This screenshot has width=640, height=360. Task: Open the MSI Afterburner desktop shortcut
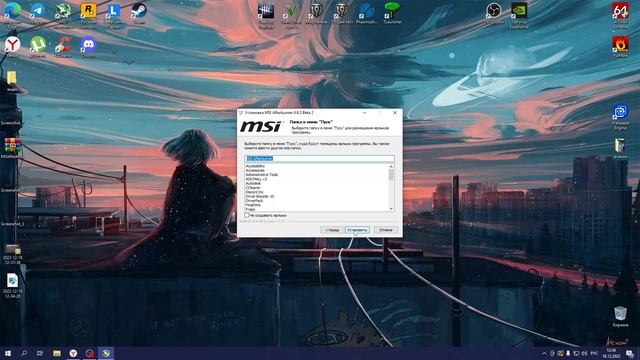(x=63, y=11)
